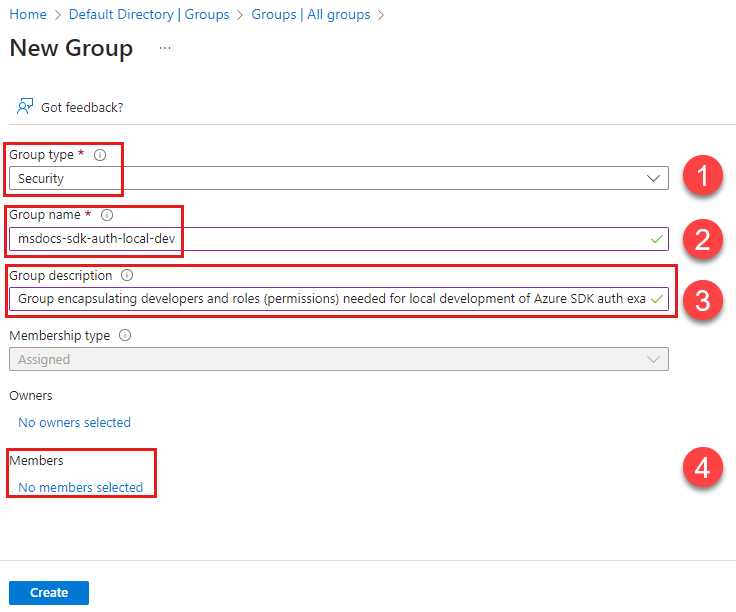Image resolution: width=736 pixels, height=612 pixels.
Task: Click the No owners selected link
Action: click(x=74, y=422)
